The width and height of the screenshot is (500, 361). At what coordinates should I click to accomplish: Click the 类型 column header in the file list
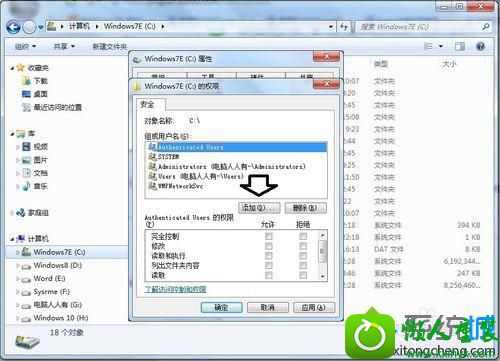[x=381, y=64]
